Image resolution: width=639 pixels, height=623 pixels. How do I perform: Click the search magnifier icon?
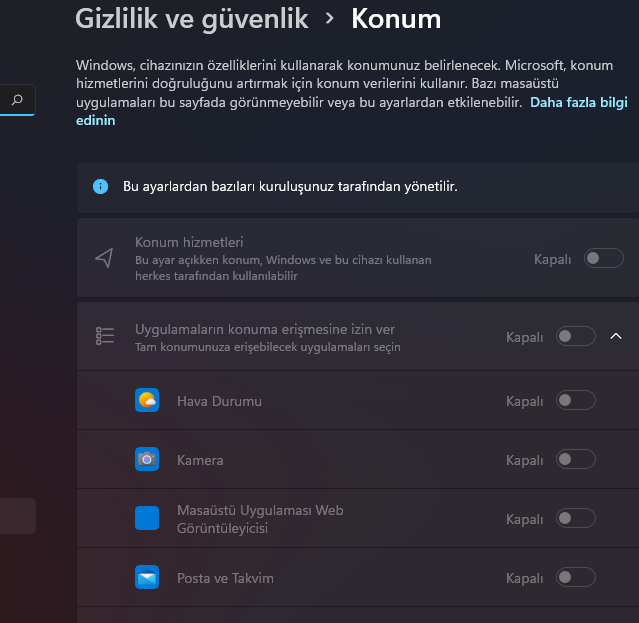(17, 99)
